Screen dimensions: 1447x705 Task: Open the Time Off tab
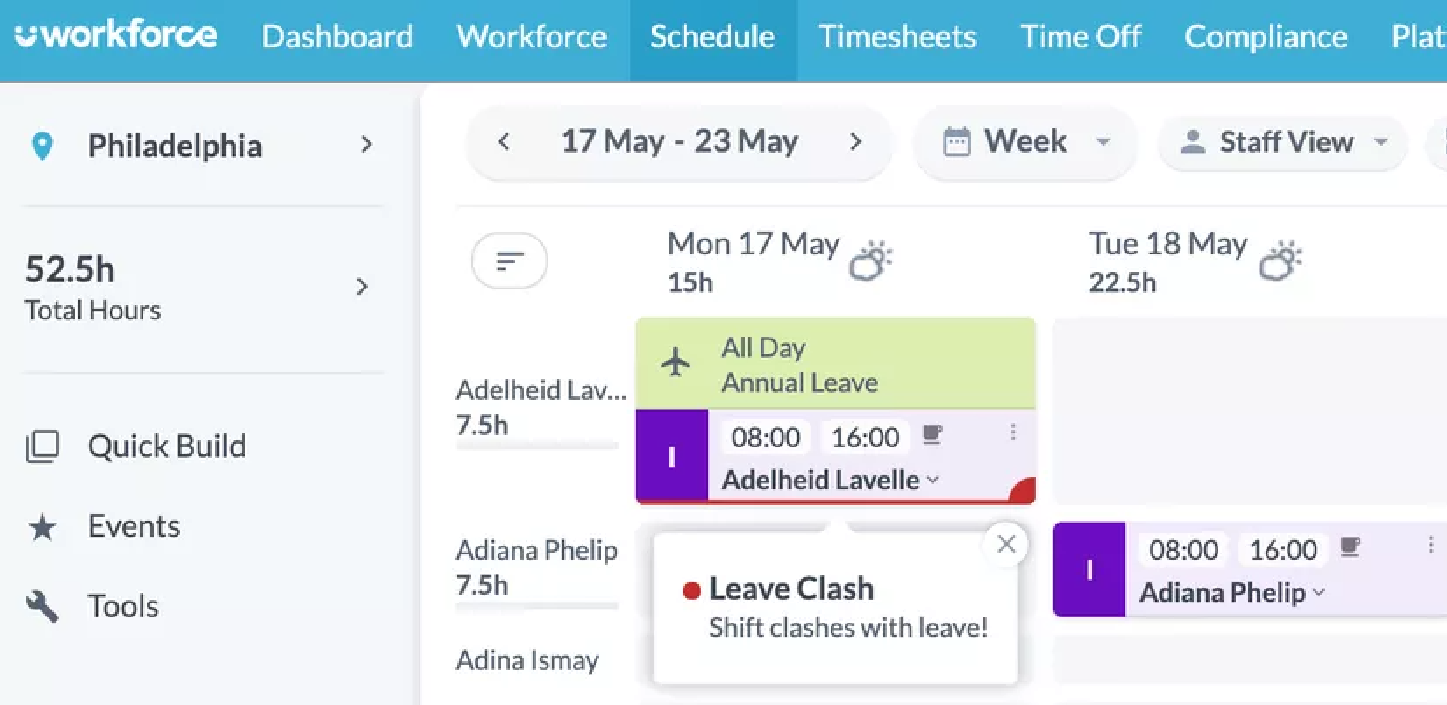[1081, 37]
